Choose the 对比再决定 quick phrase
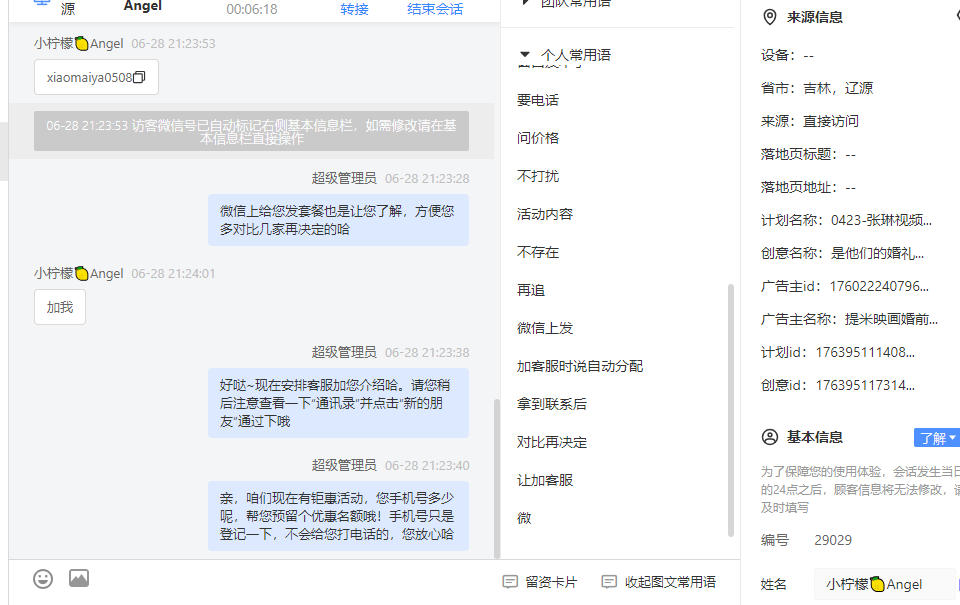 552,442
